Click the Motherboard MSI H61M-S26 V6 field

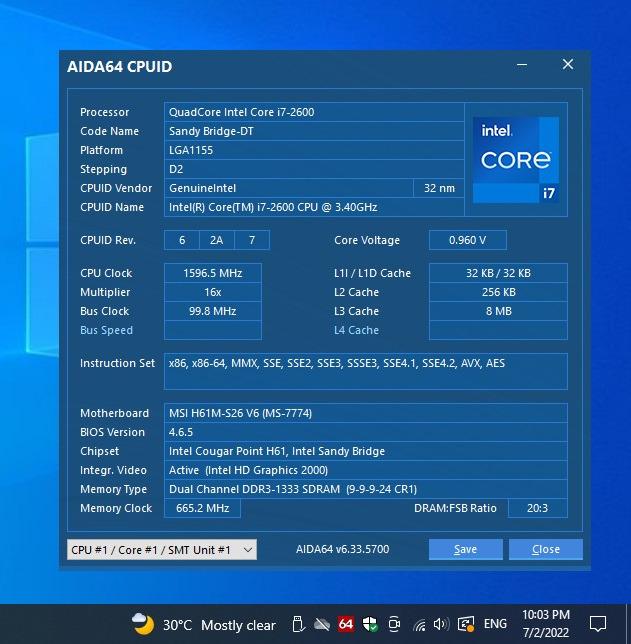pos(366,413)
